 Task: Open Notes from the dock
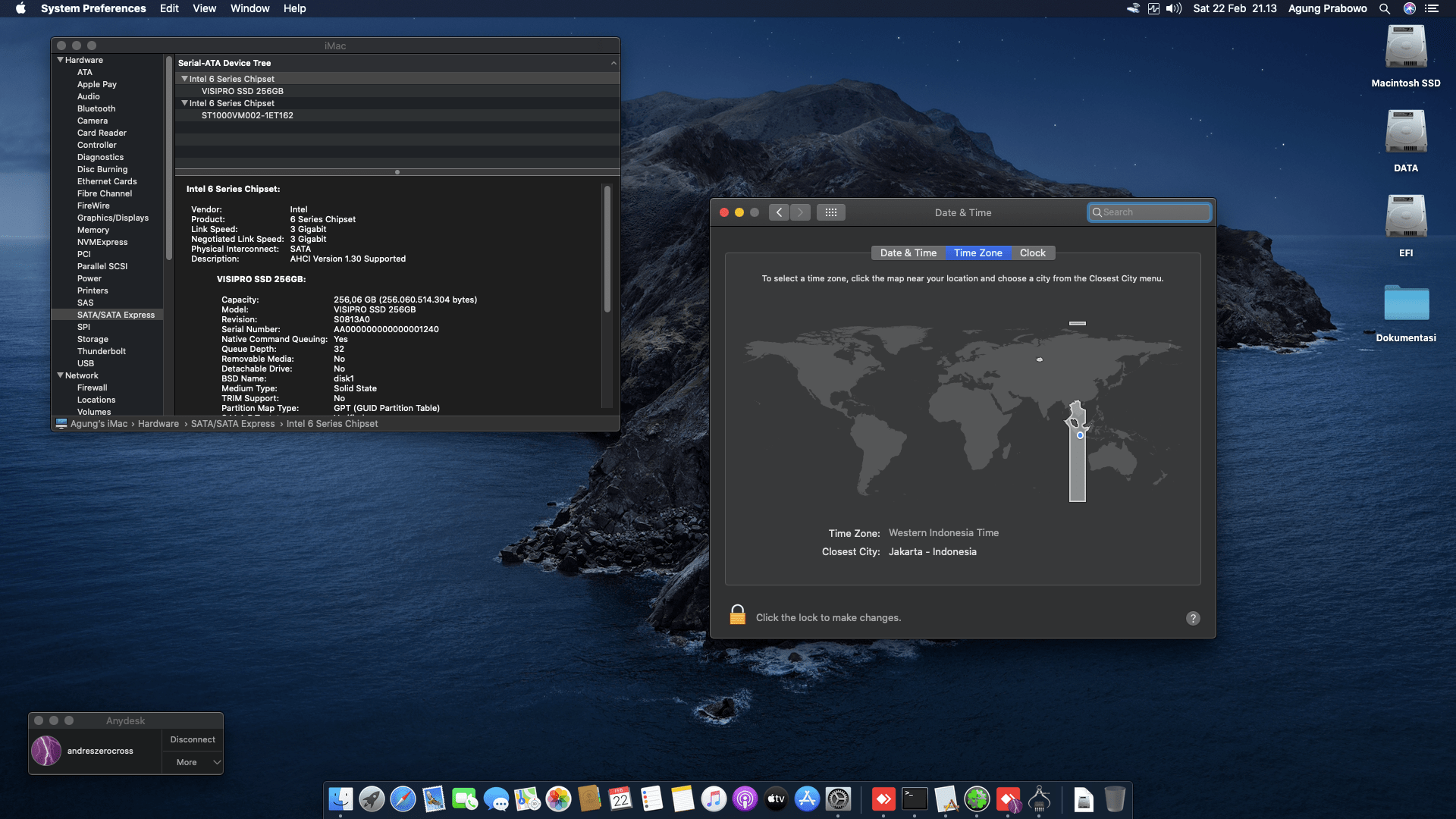[682, 799]
